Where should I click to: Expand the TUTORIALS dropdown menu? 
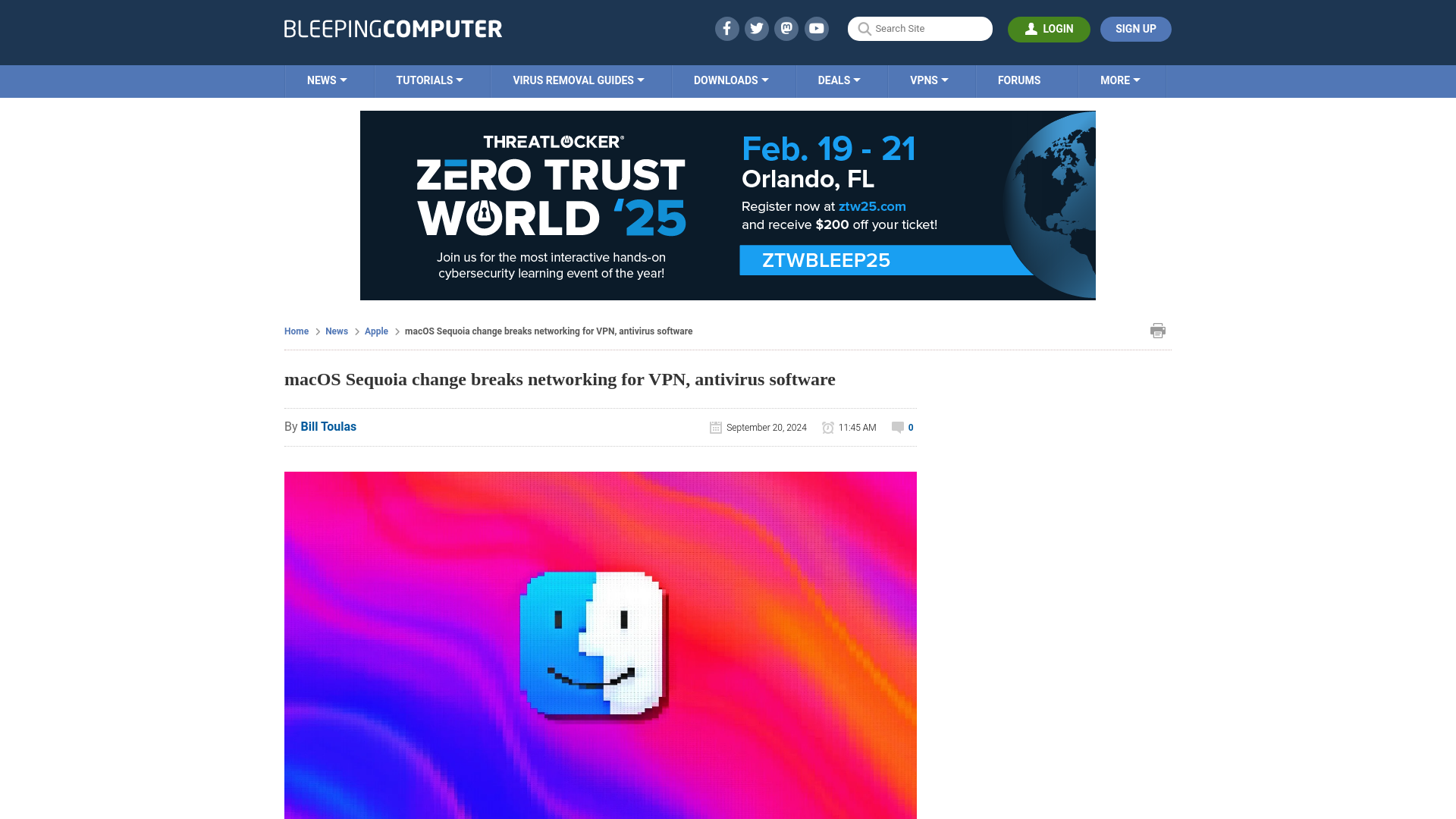(x=429, y=80)
